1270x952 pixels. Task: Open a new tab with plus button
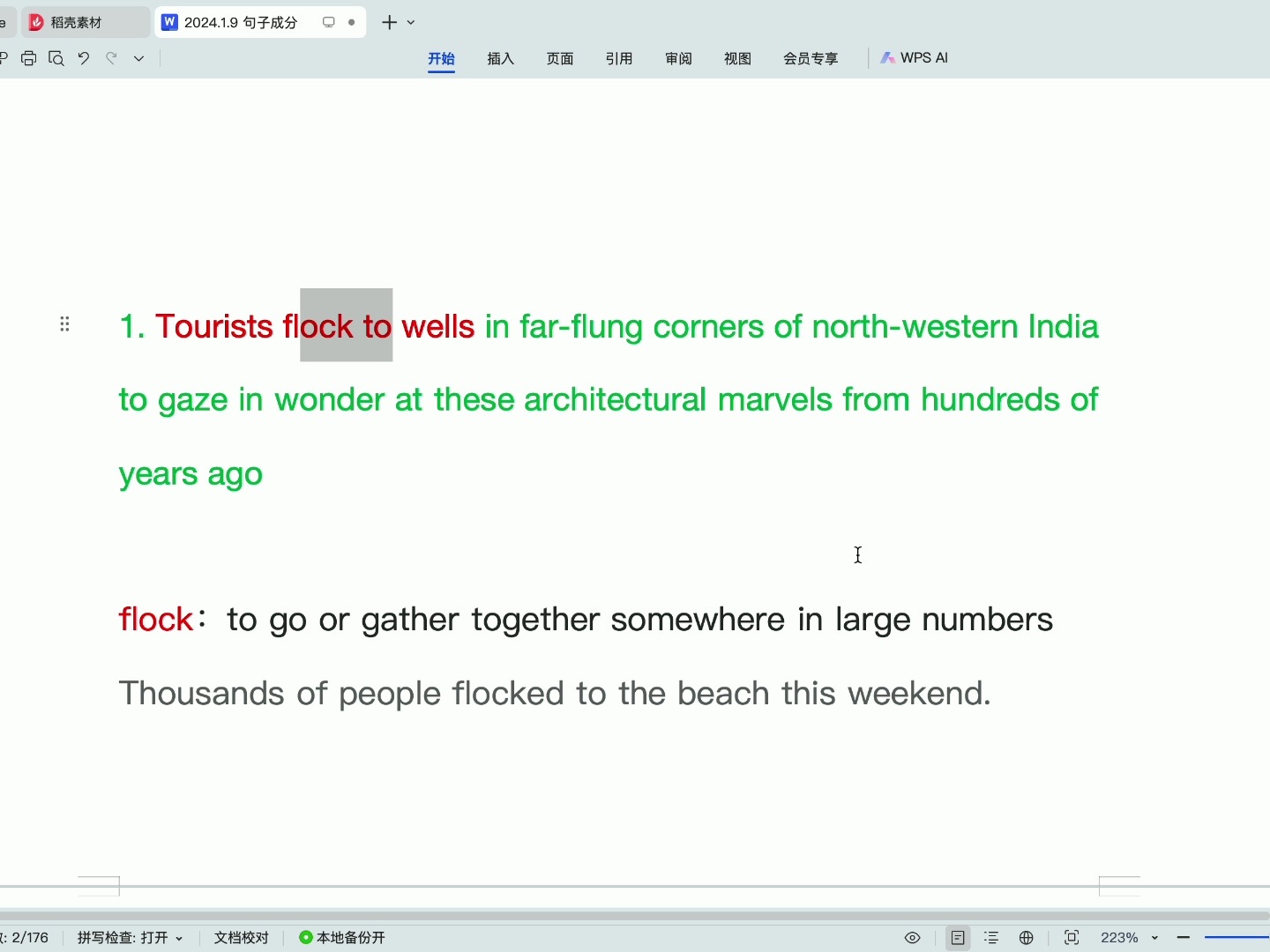pyautogui.click(x=390, y=22)
